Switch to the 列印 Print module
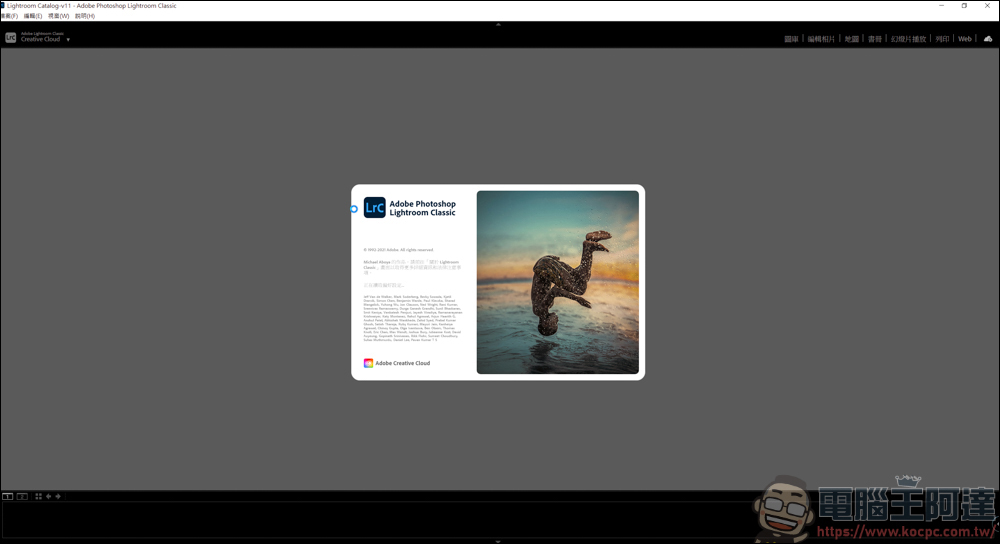This screenshot has width=1000, height=544. pos(942,39)
